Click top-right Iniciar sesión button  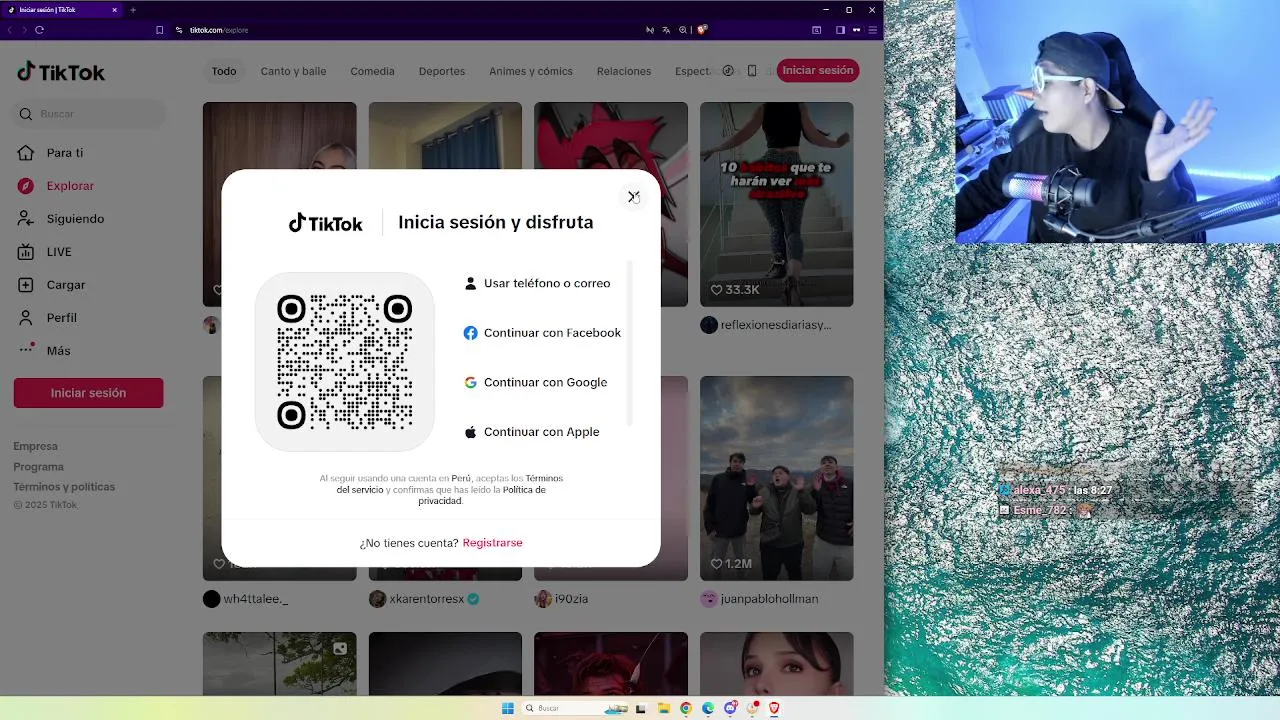pyautogui.click(x=818, y=70)
